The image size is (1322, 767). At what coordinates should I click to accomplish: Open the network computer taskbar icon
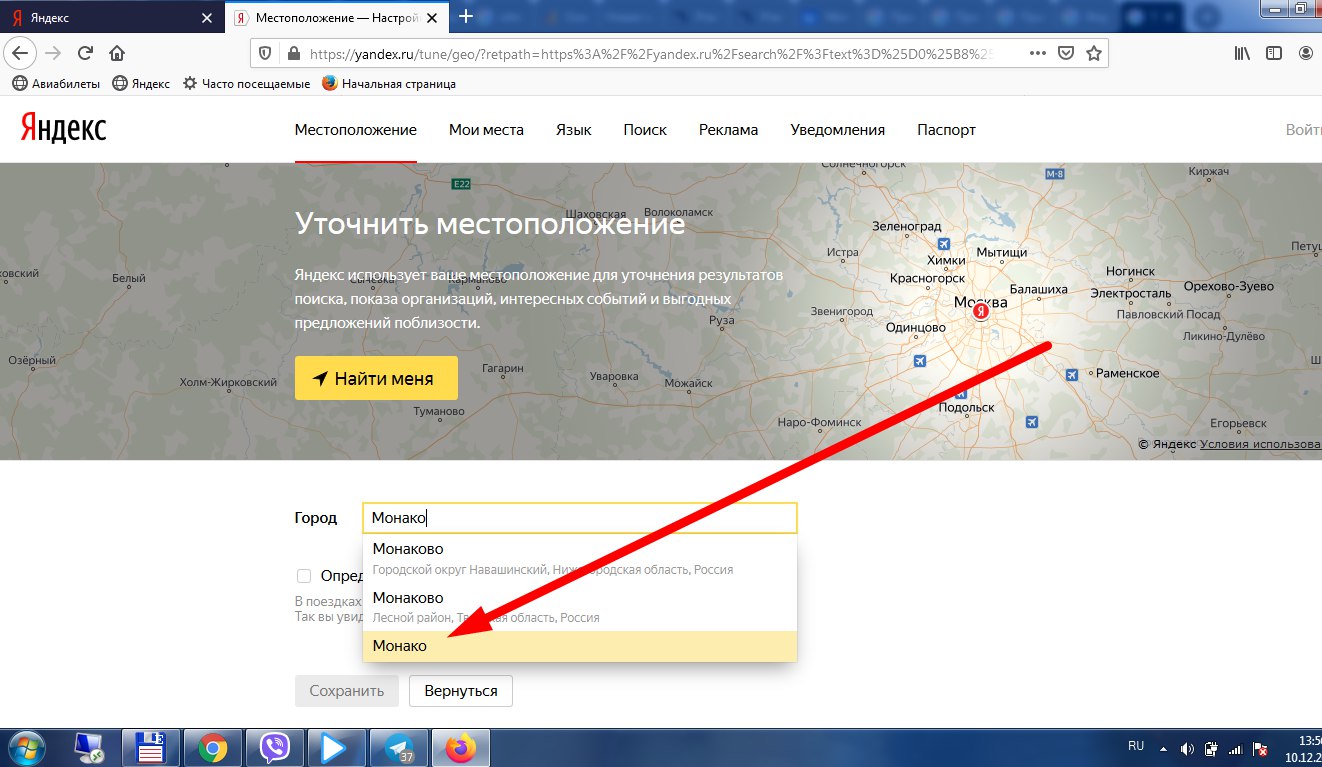click(91, 748)
